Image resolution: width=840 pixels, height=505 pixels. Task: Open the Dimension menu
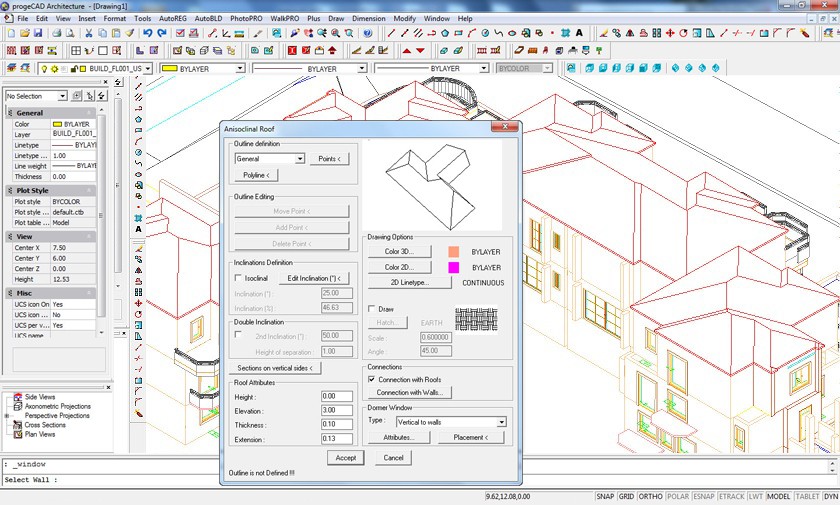point(368,18)
